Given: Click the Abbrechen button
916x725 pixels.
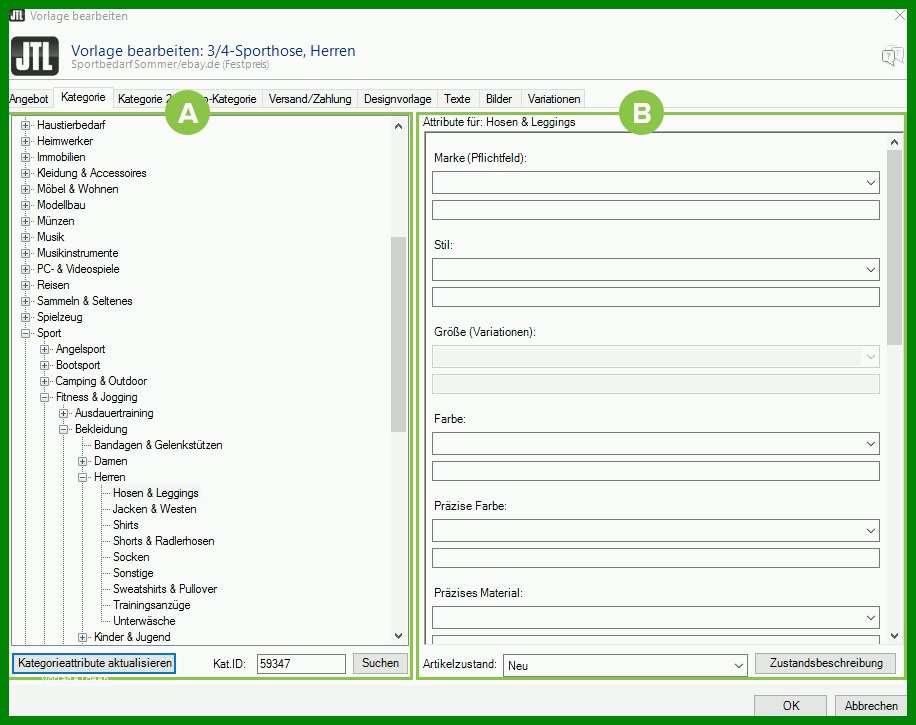Looking at the screenshot, I should click(x=871, y=706).
